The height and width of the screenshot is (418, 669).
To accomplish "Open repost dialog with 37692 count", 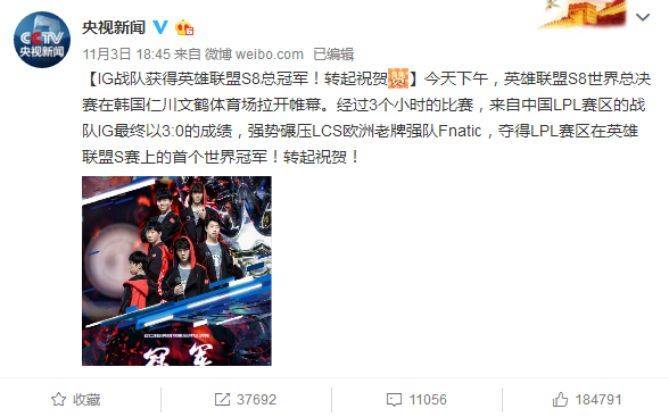I will tap(245, 400).
